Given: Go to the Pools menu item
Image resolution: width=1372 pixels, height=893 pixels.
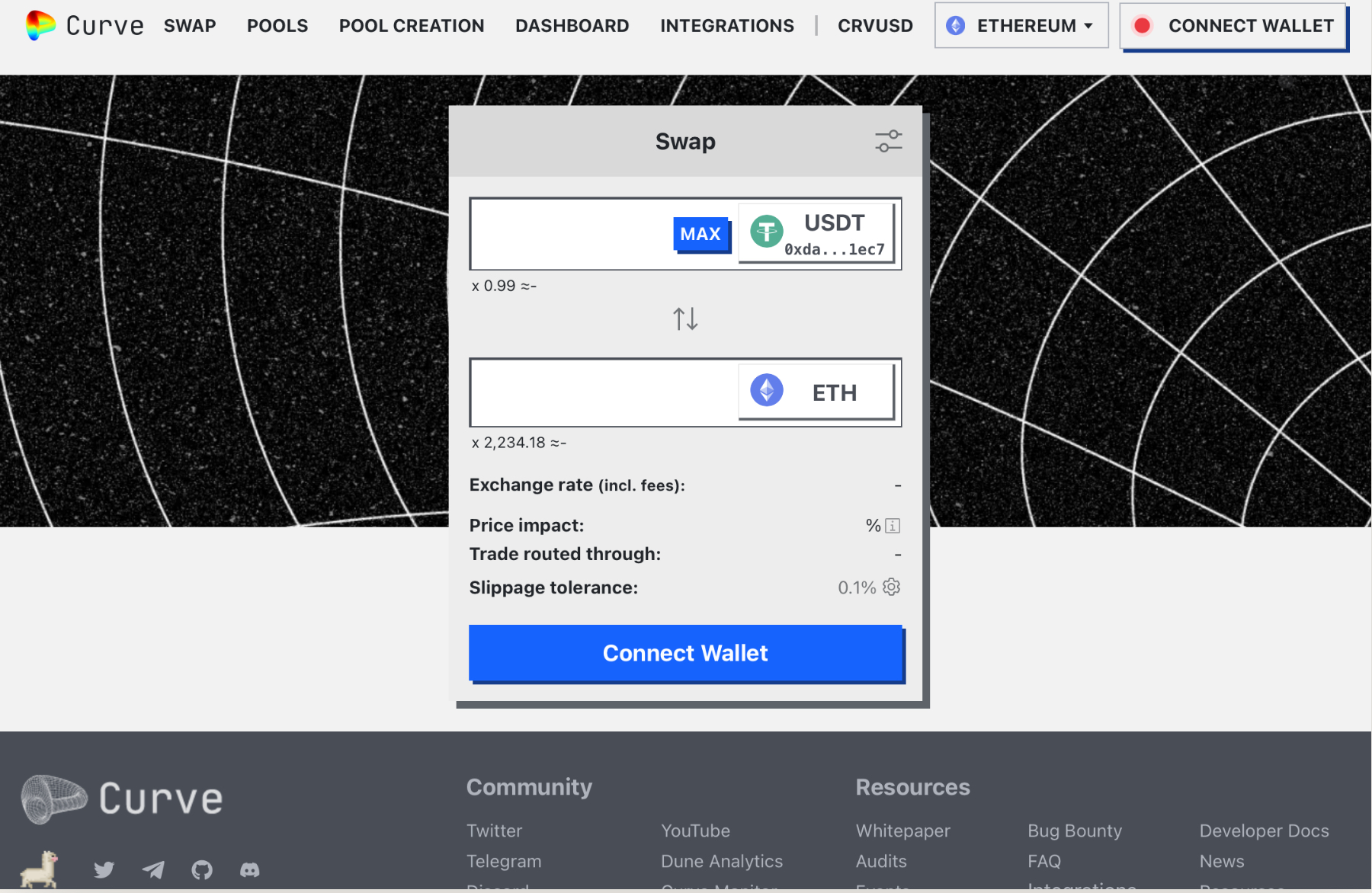Looking at the screenshot, I should tap(277, 26).
